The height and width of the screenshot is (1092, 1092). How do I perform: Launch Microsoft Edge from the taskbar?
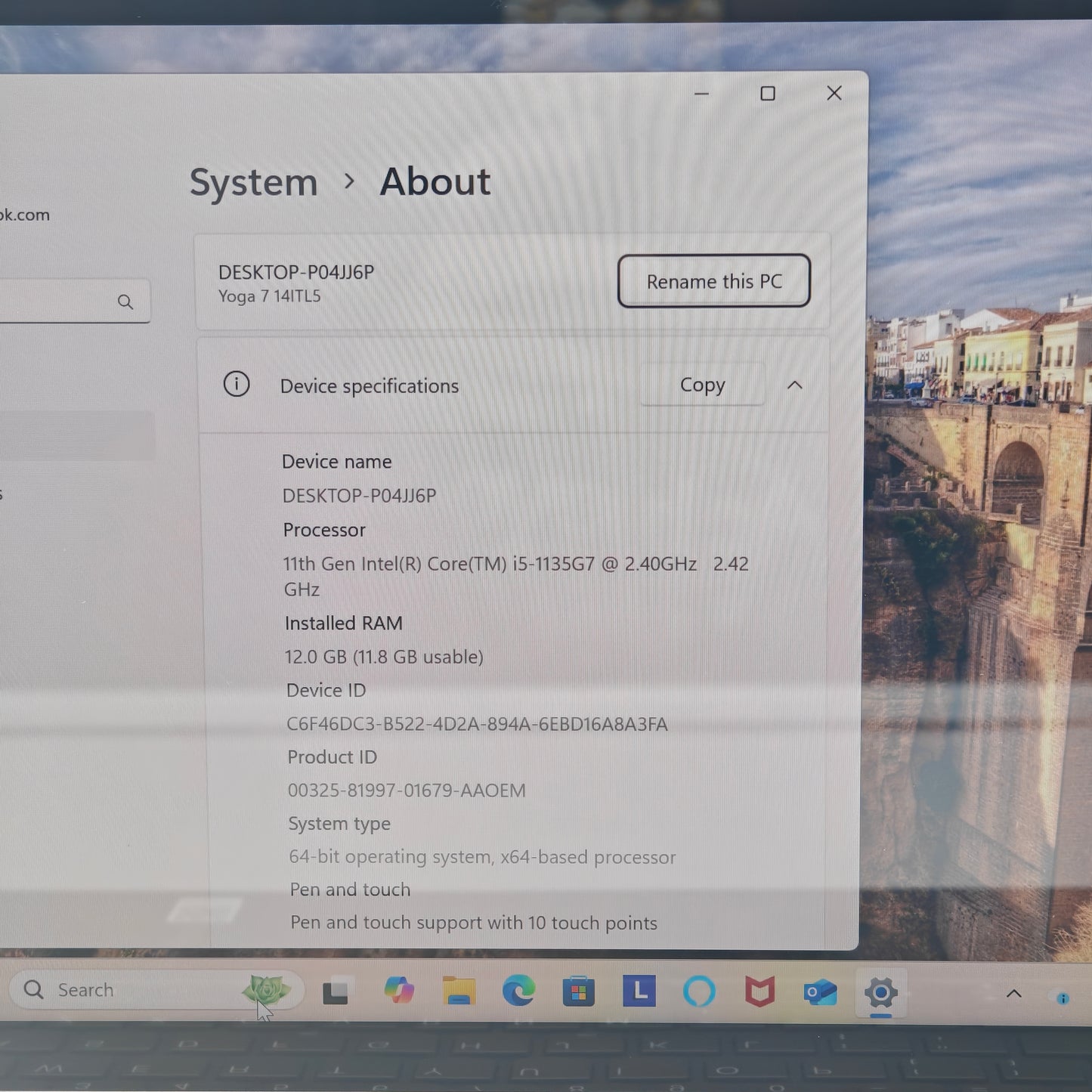[518, 990]
